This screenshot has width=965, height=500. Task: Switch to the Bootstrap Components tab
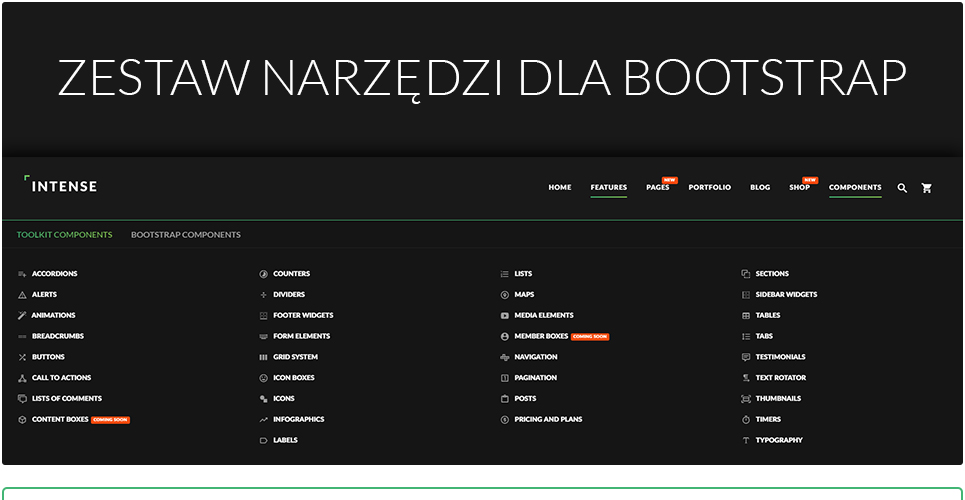[186, 235]
